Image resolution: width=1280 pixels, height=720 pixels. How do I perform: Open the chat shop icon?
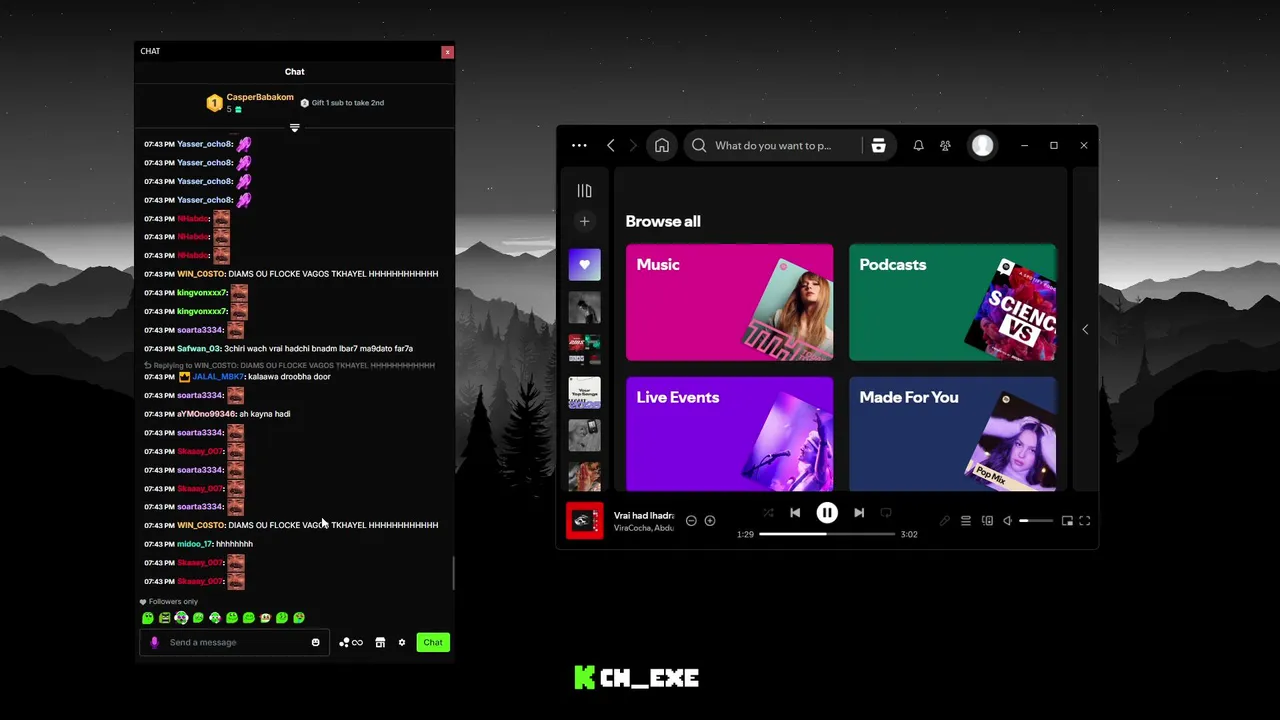380,642
